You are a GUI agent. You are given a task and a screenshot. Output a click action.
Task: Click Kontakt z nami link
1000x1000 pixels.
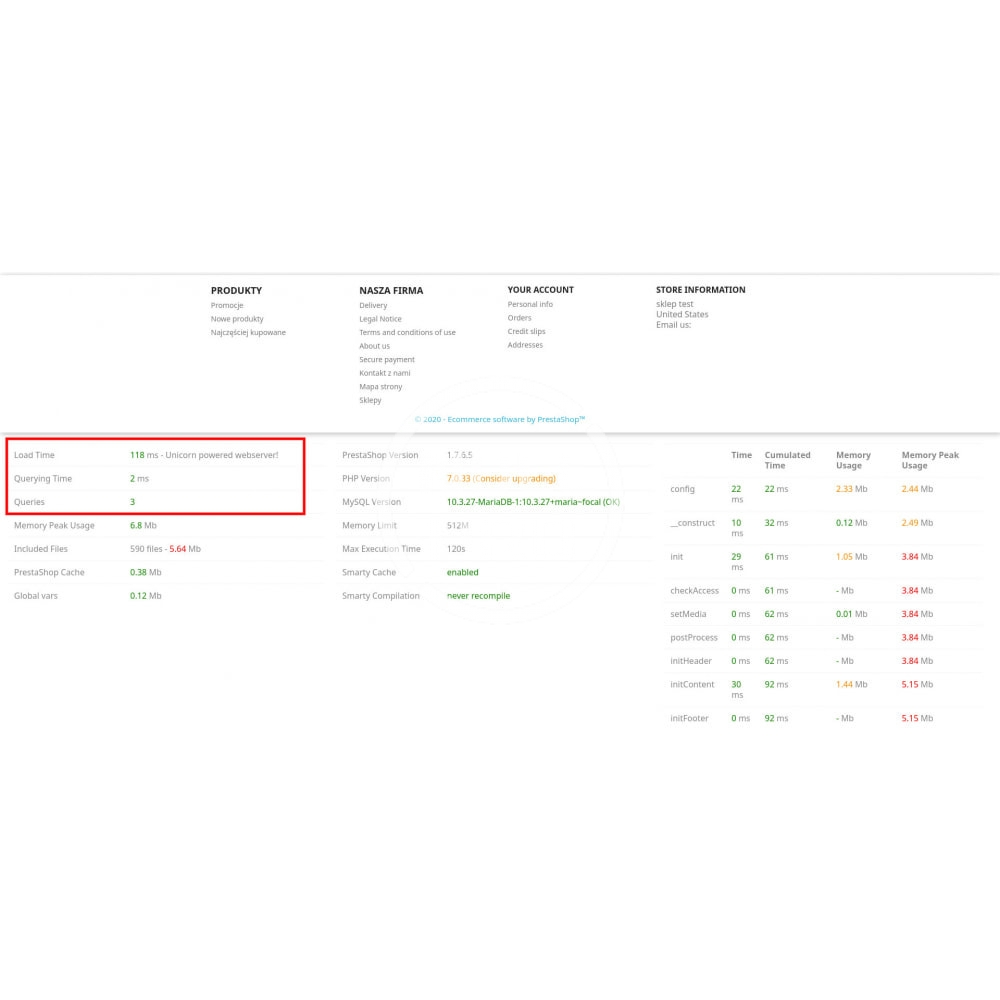click(x=384, y=373)
